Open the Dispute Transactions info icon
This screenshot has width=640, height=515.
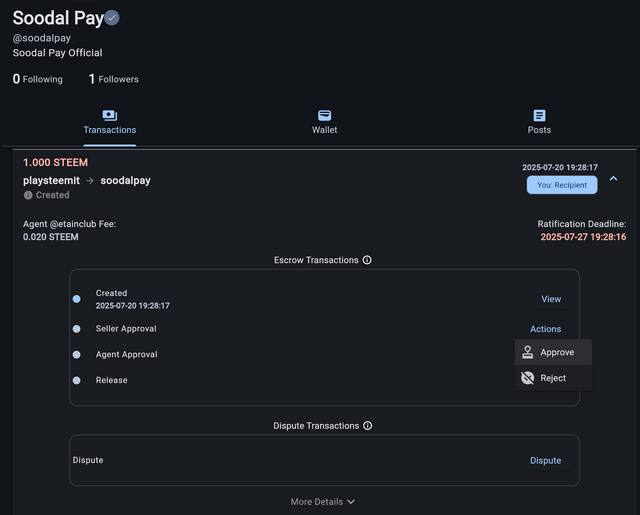pyautogui.click(x=367, y=426)
